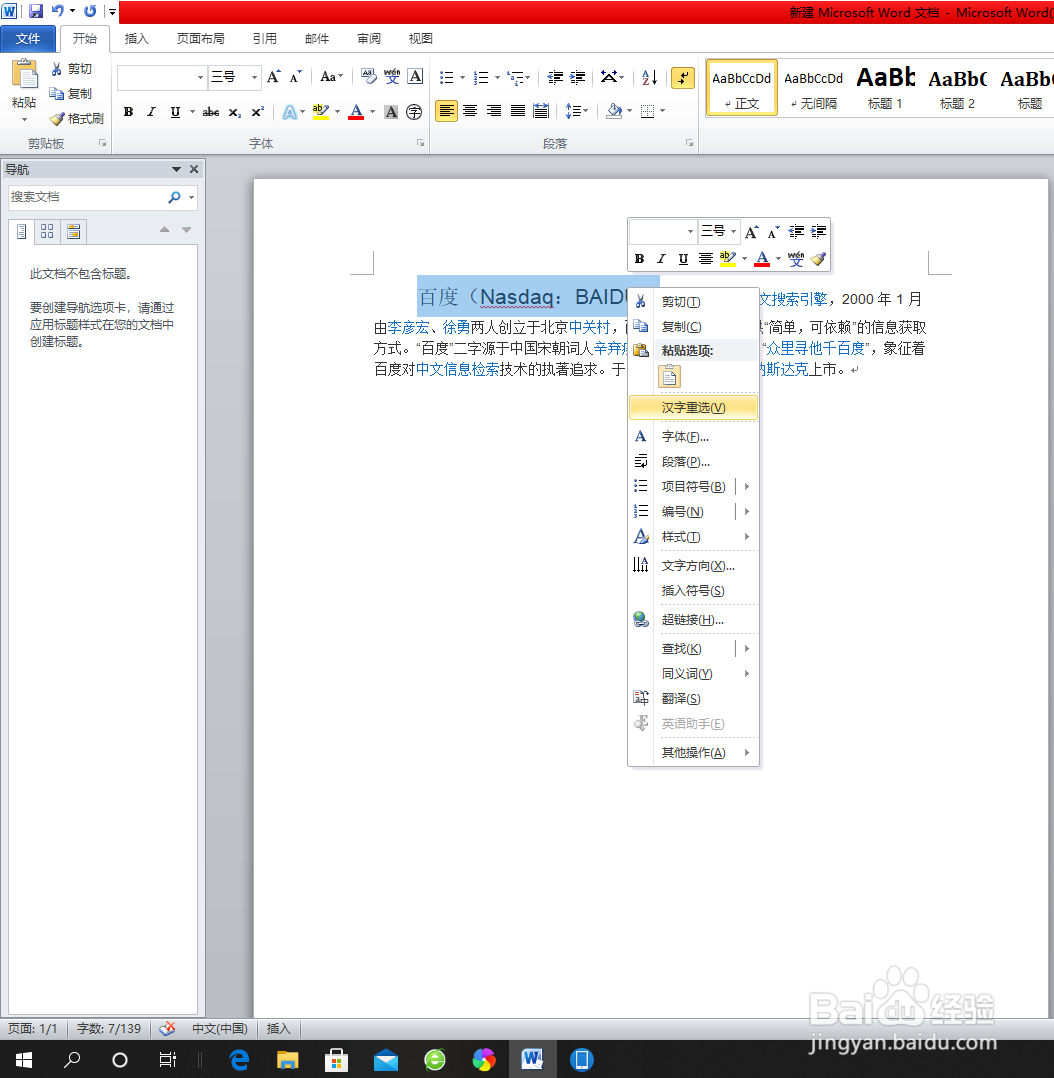Toggle italic on the mini toolbar
The height and width of the screenshot is (1078, 1054).
pyautogui.click(x=661, y=259)
